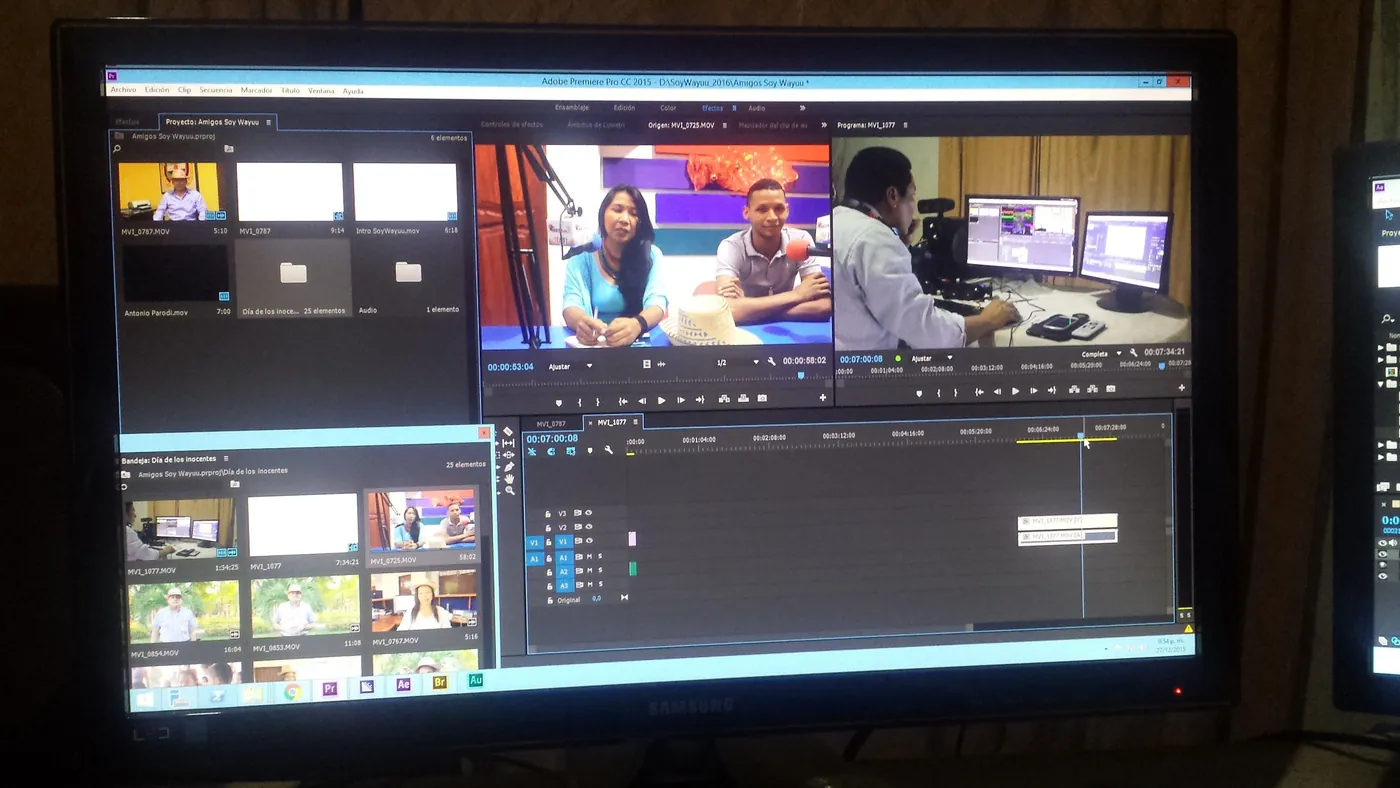Switch to the Color workspace tab
Image resolution: width=1400 pixels, height=788 pixels.
click(x=668, y=108)
